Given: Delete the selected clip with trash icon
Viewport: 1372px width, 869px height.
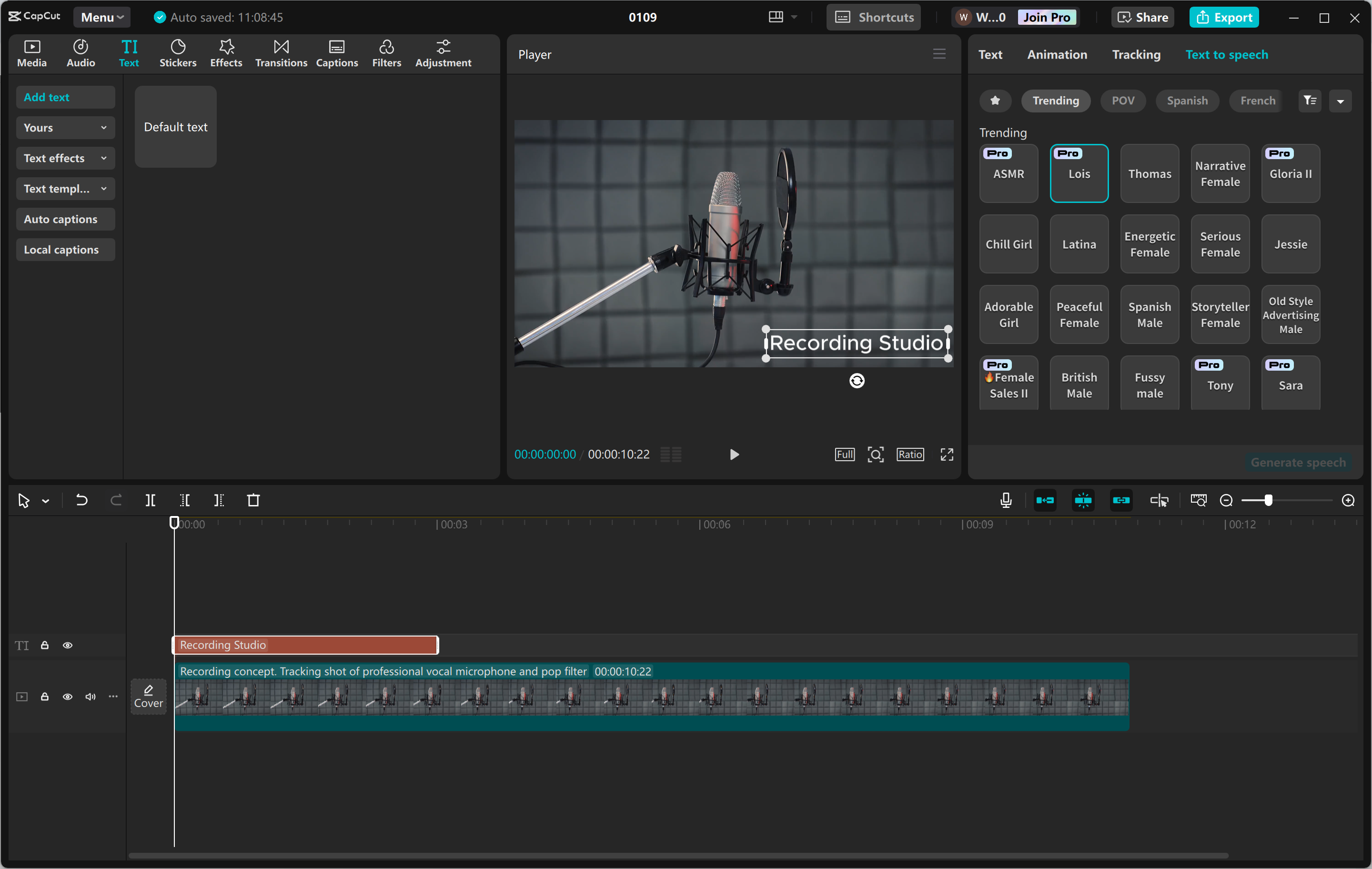Looking at the screenshot, I should [x=253, y=500].
